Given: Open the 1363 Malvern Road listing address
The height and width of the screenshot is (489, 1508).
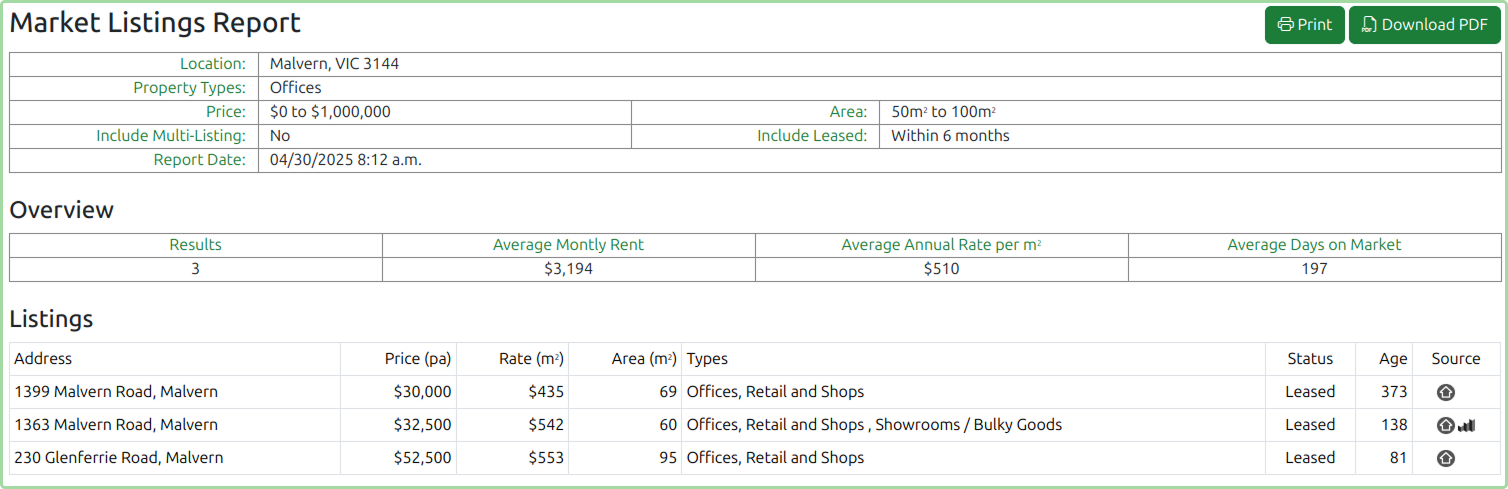Looking at the screenshot, I should (116, 425).
